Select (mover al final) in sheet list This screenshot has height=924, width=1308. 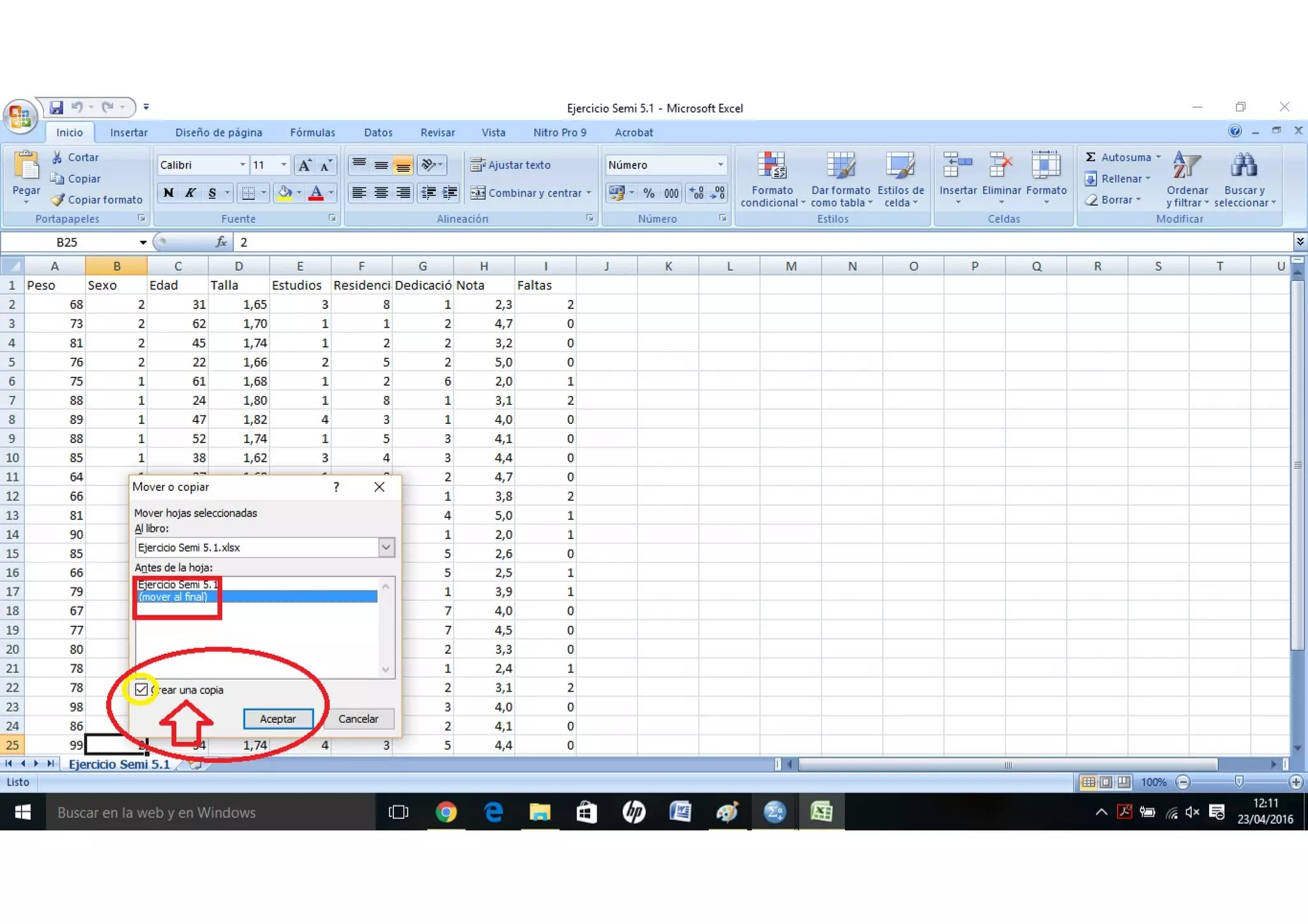coord(257,597)
